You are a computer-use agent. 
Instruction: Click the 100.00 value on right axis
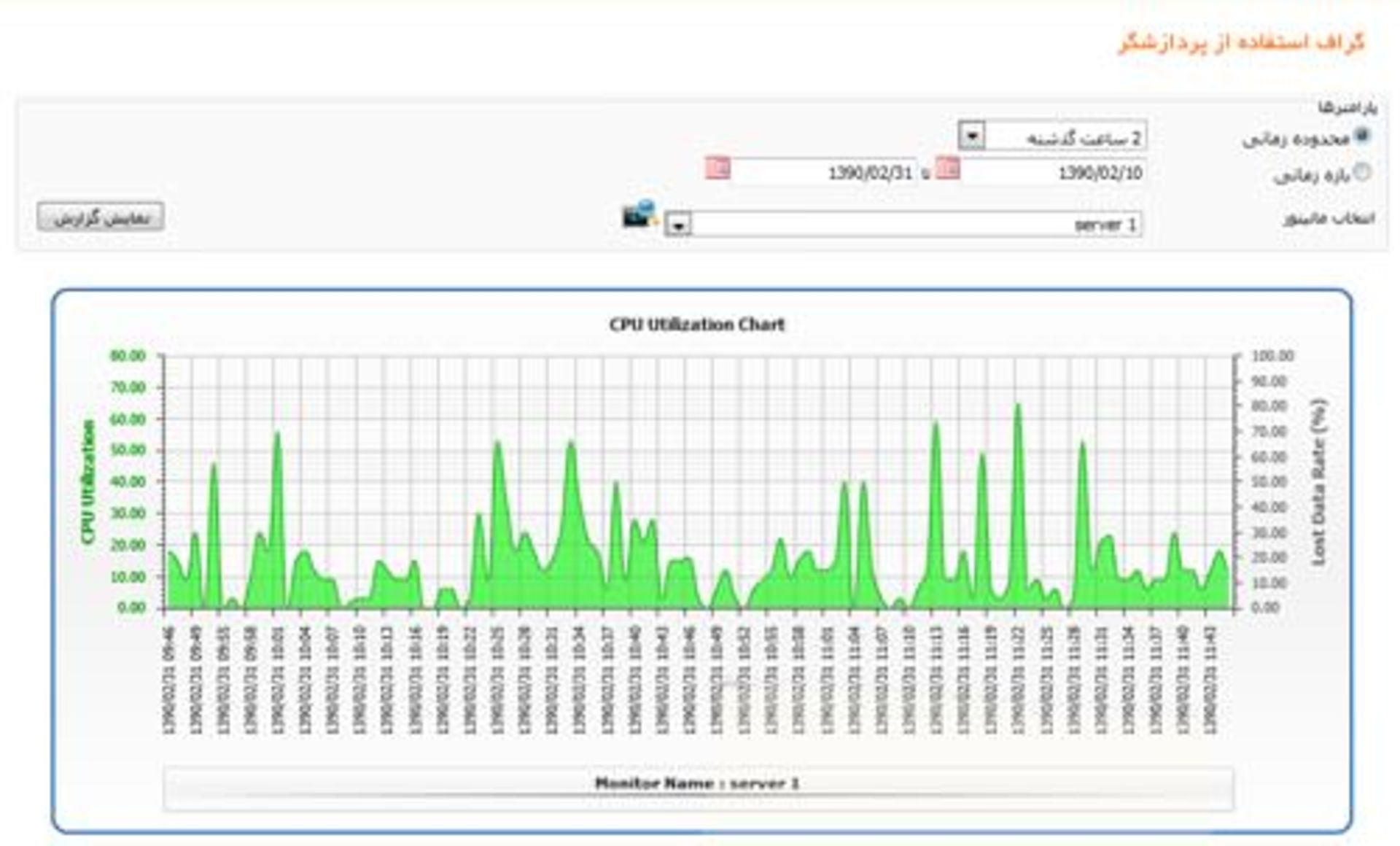(x=1272, y=356)
